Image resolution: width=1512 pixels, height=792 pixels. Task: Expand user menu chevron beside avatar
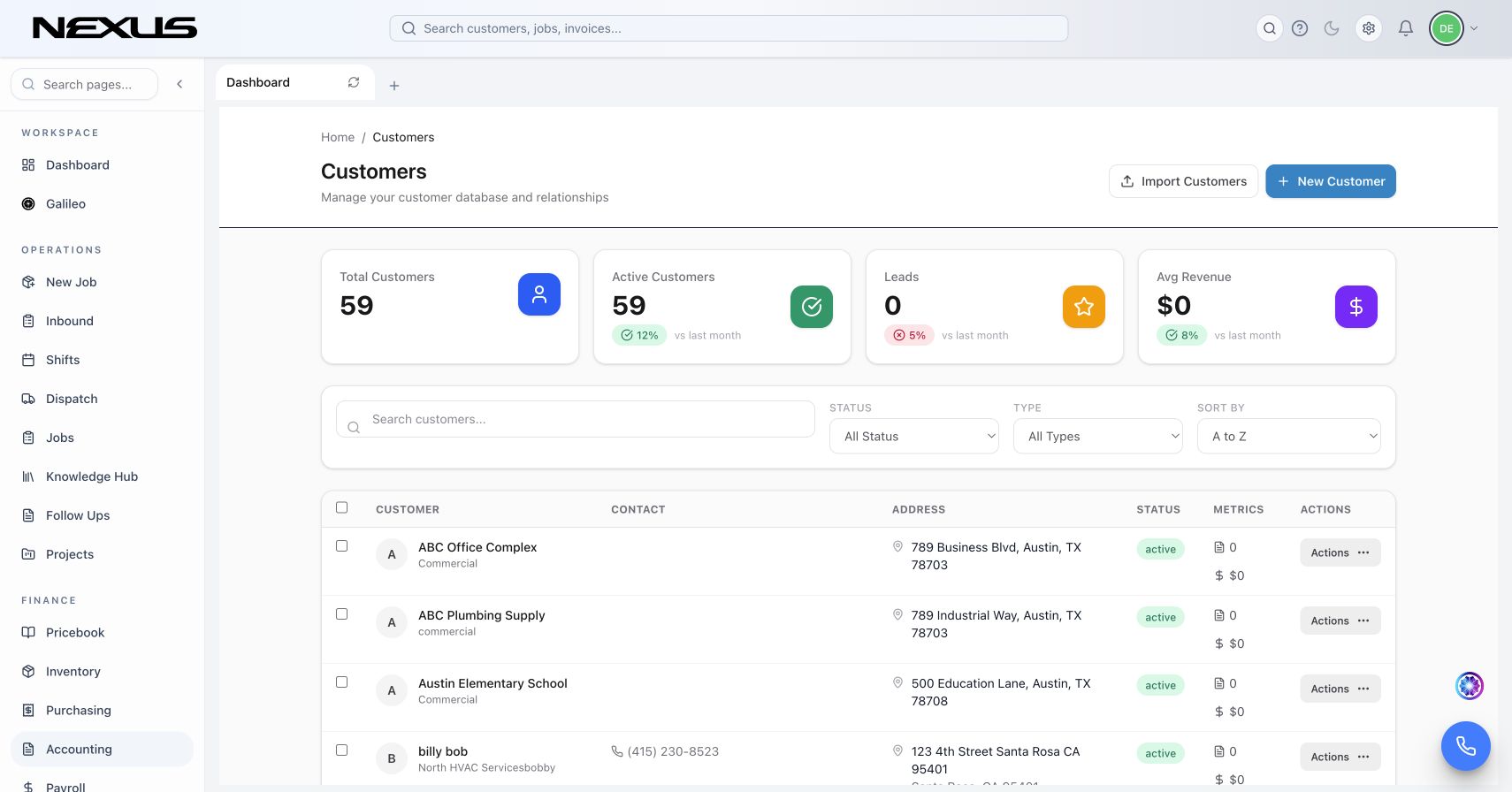point(1474,28)
